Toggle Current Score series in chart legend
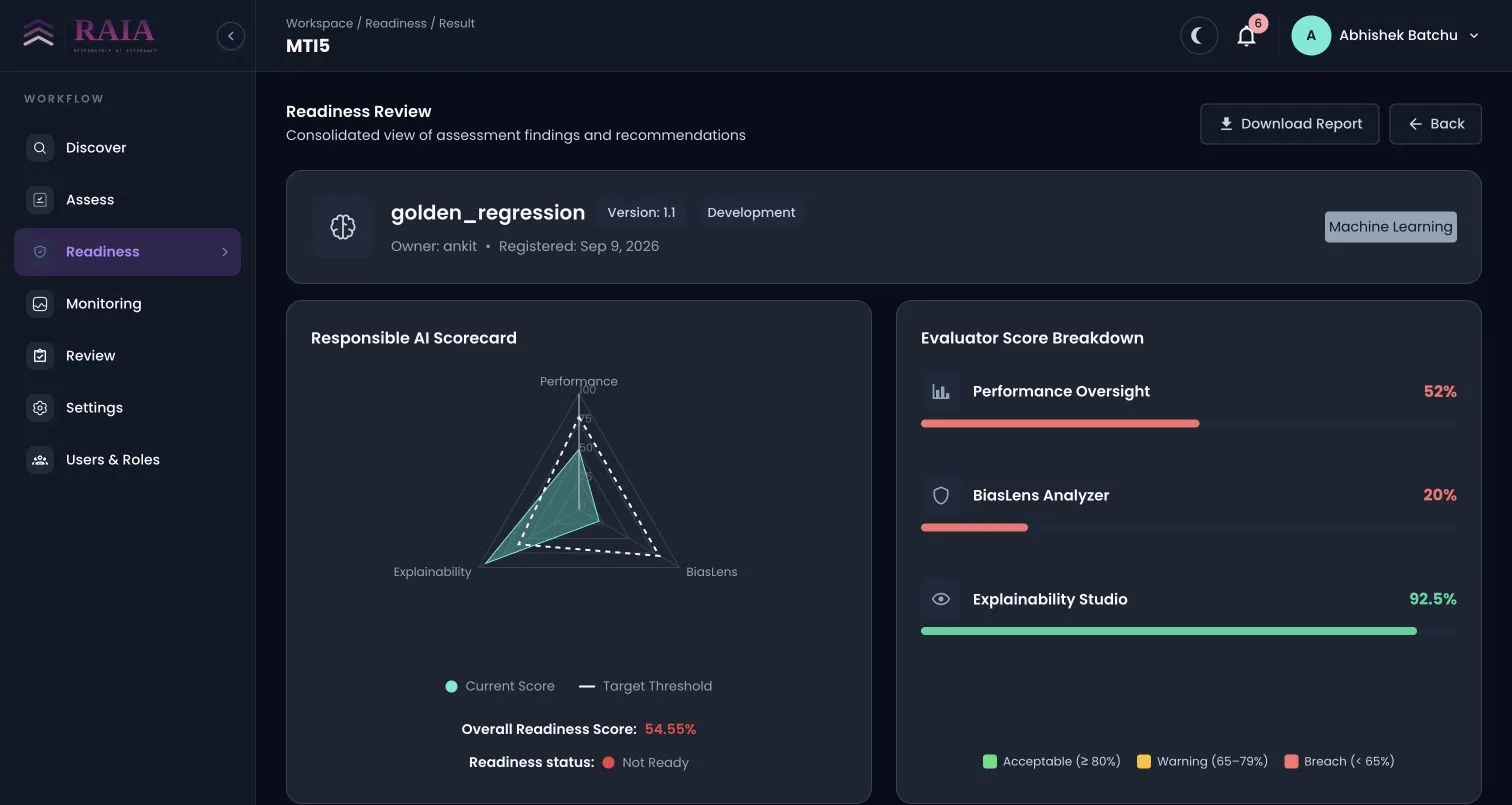This screenshot has width=1512, height=805. 500,686
